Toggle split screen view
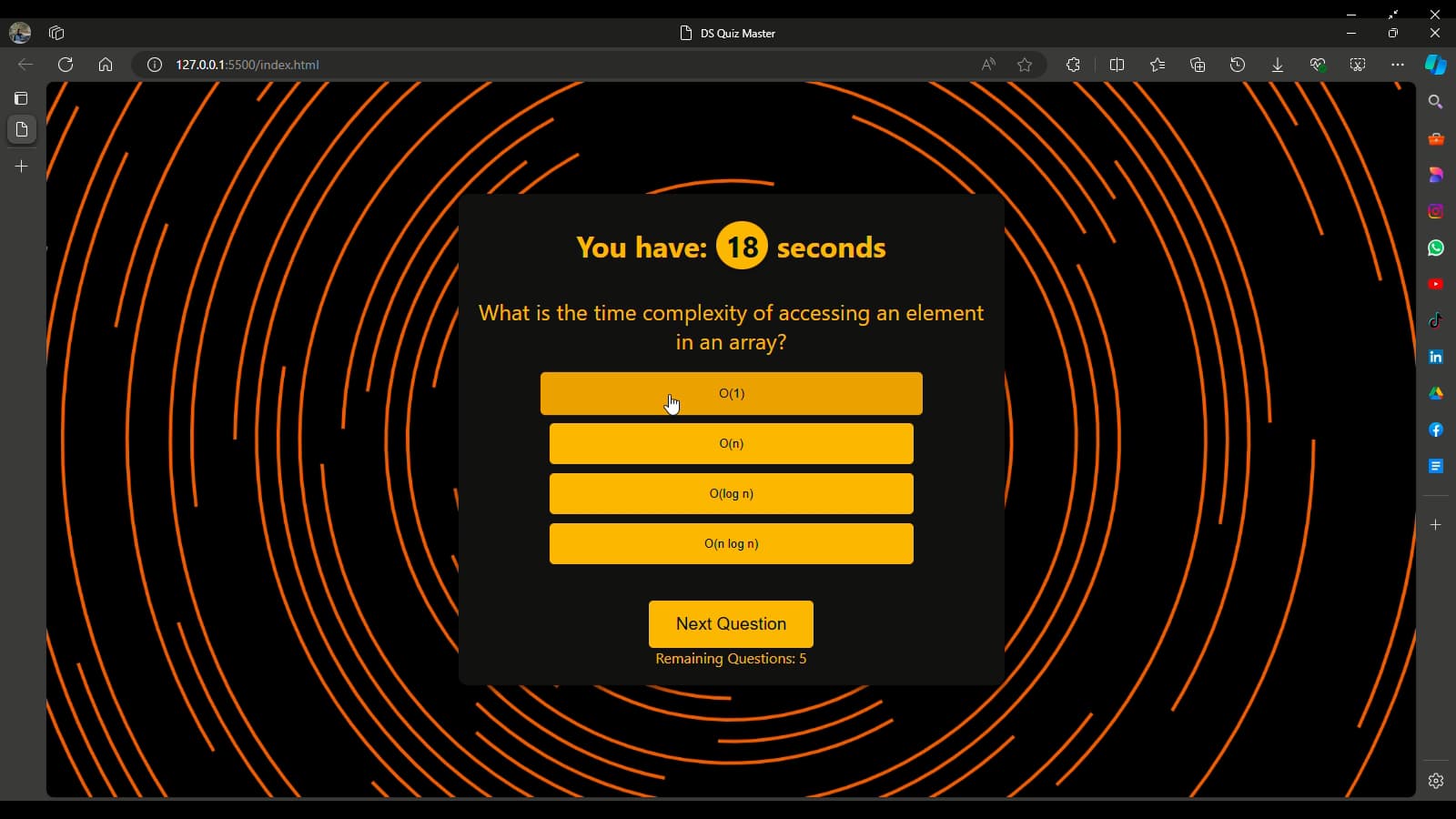 1117,65
